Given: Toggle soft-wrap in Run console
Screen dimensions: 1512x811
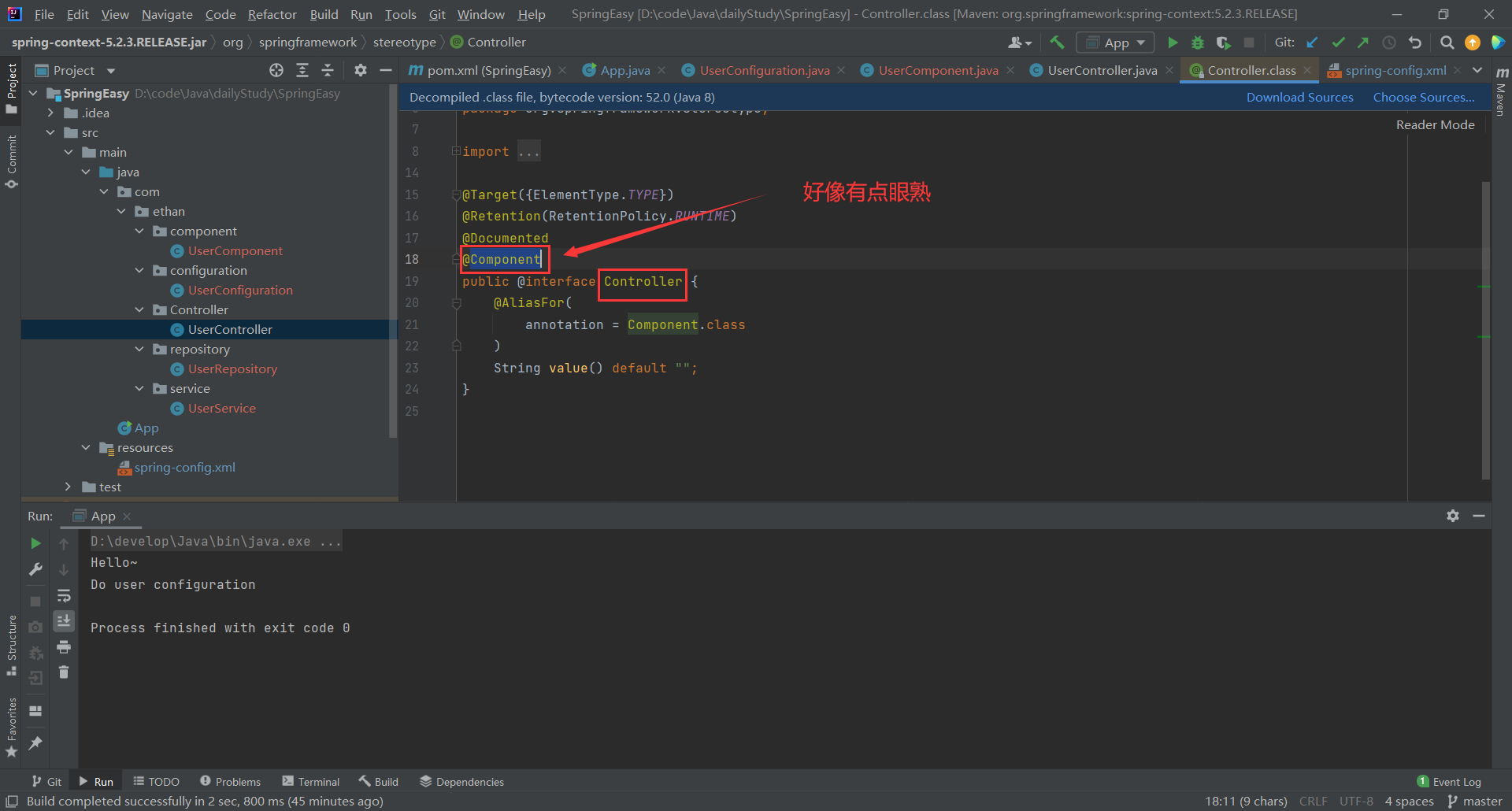Looking at the screenshot, I should pyautogui.click(x=64, y=595).
